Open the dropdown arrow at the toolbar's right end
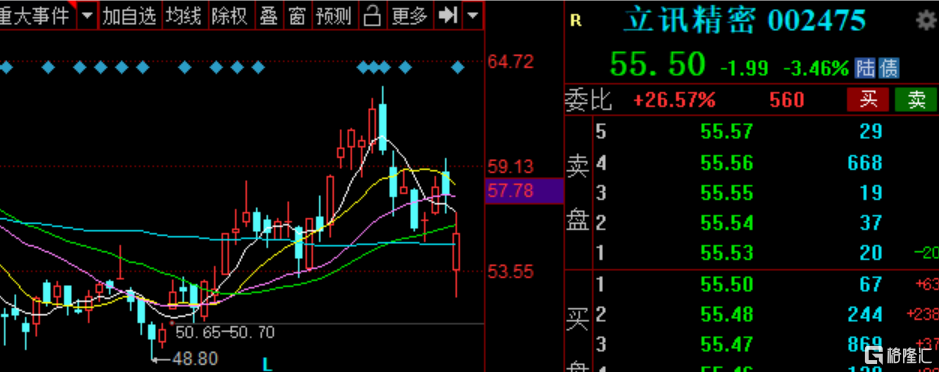This screenshot has width=939, height=372. pyautogui.click(x=473, y=16)
